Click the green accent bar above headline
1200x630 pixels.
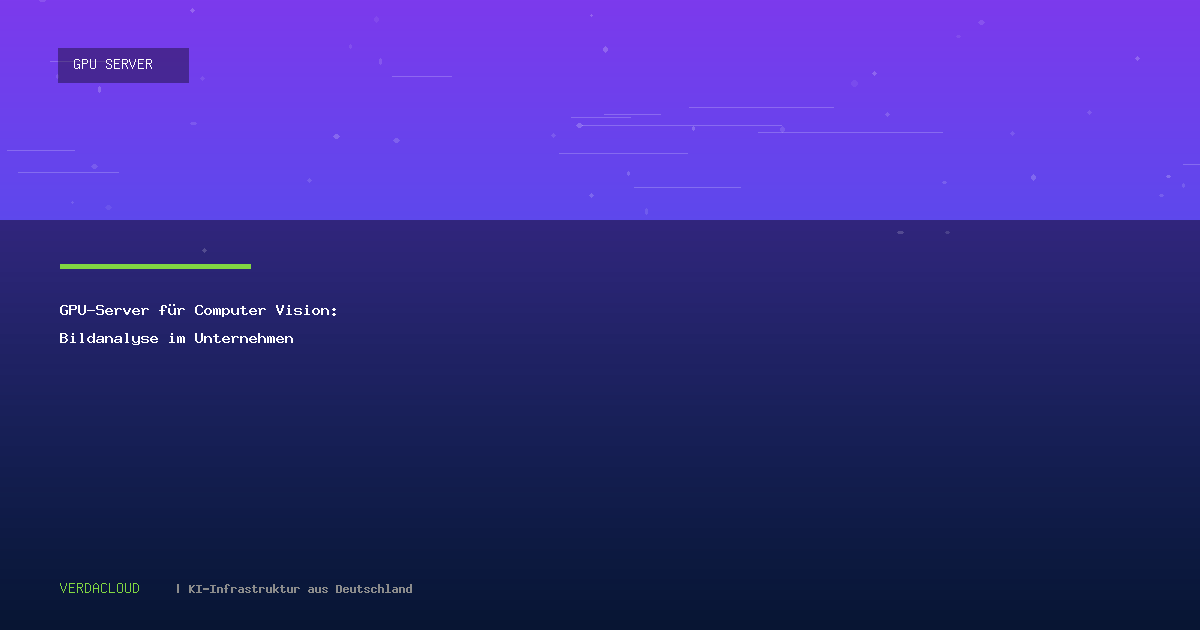click(155, 266)
